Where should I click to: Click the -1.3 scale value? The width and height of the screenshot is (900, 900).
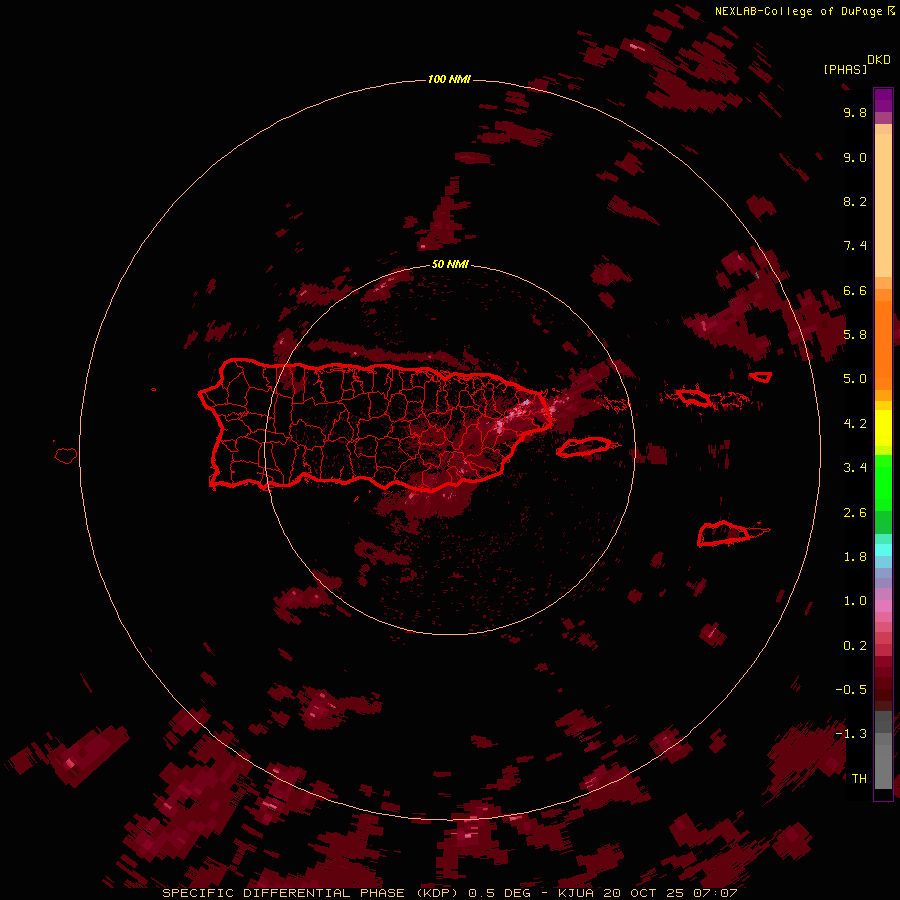pos(851,734)
